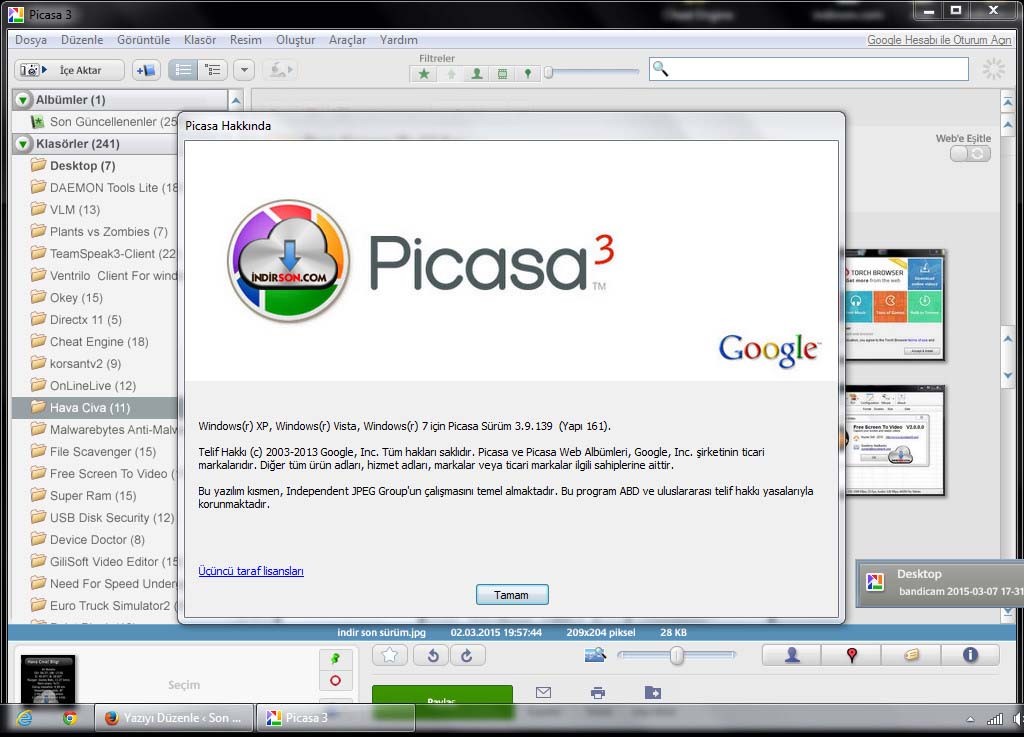
Task: Click the print icon
Action: [598, 693]
